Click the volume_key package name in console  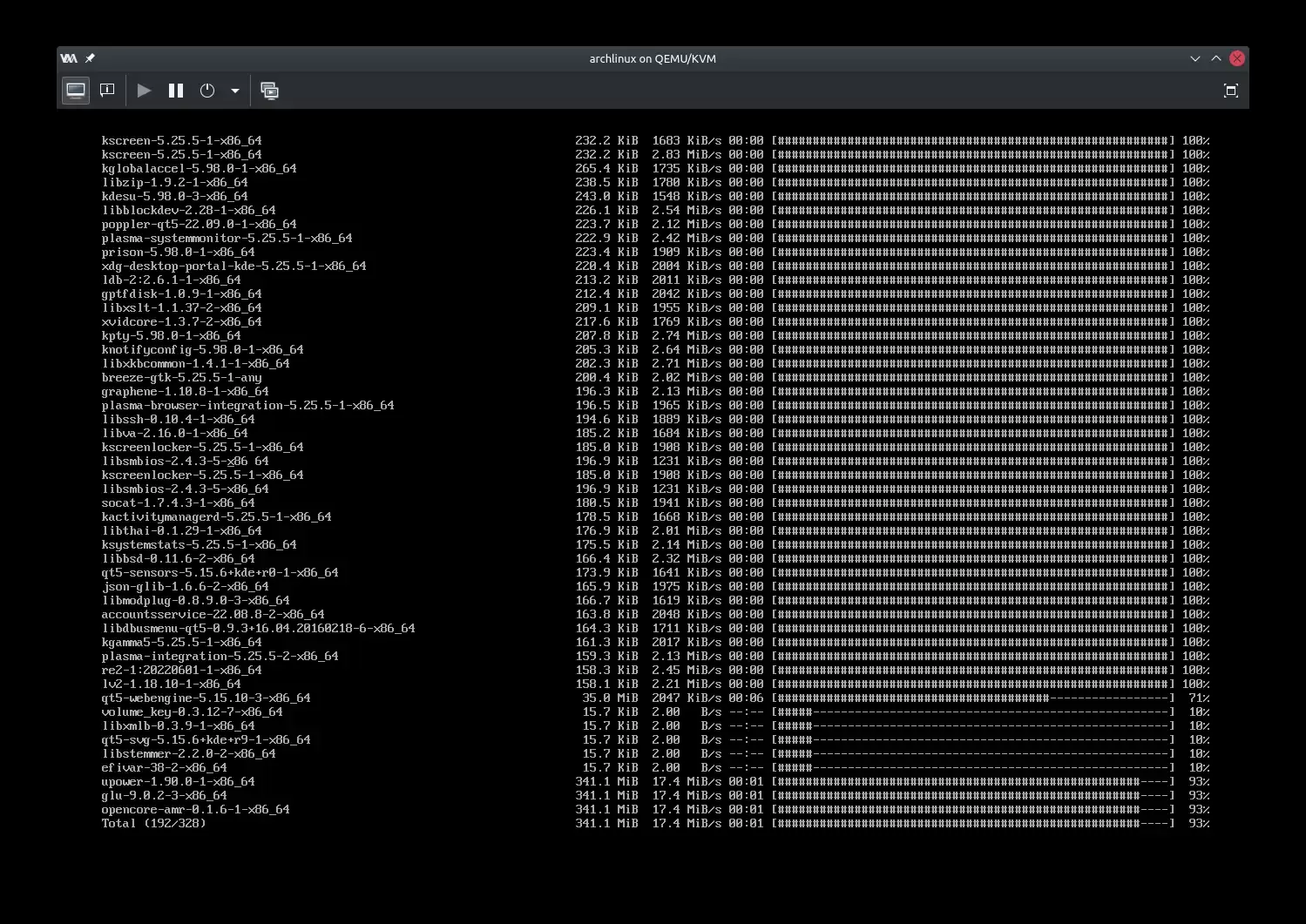click(x=192, y=712)
